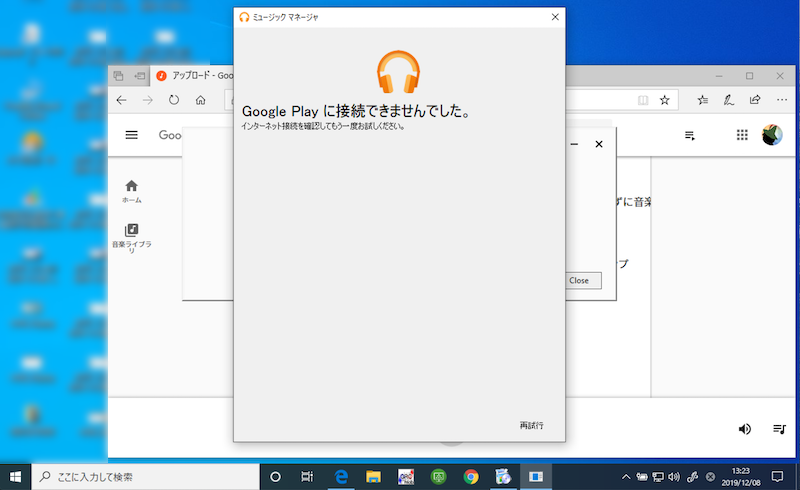Open the Edge share icon
Viewport: 800px width, 490px height.
(x=755, y=100)
